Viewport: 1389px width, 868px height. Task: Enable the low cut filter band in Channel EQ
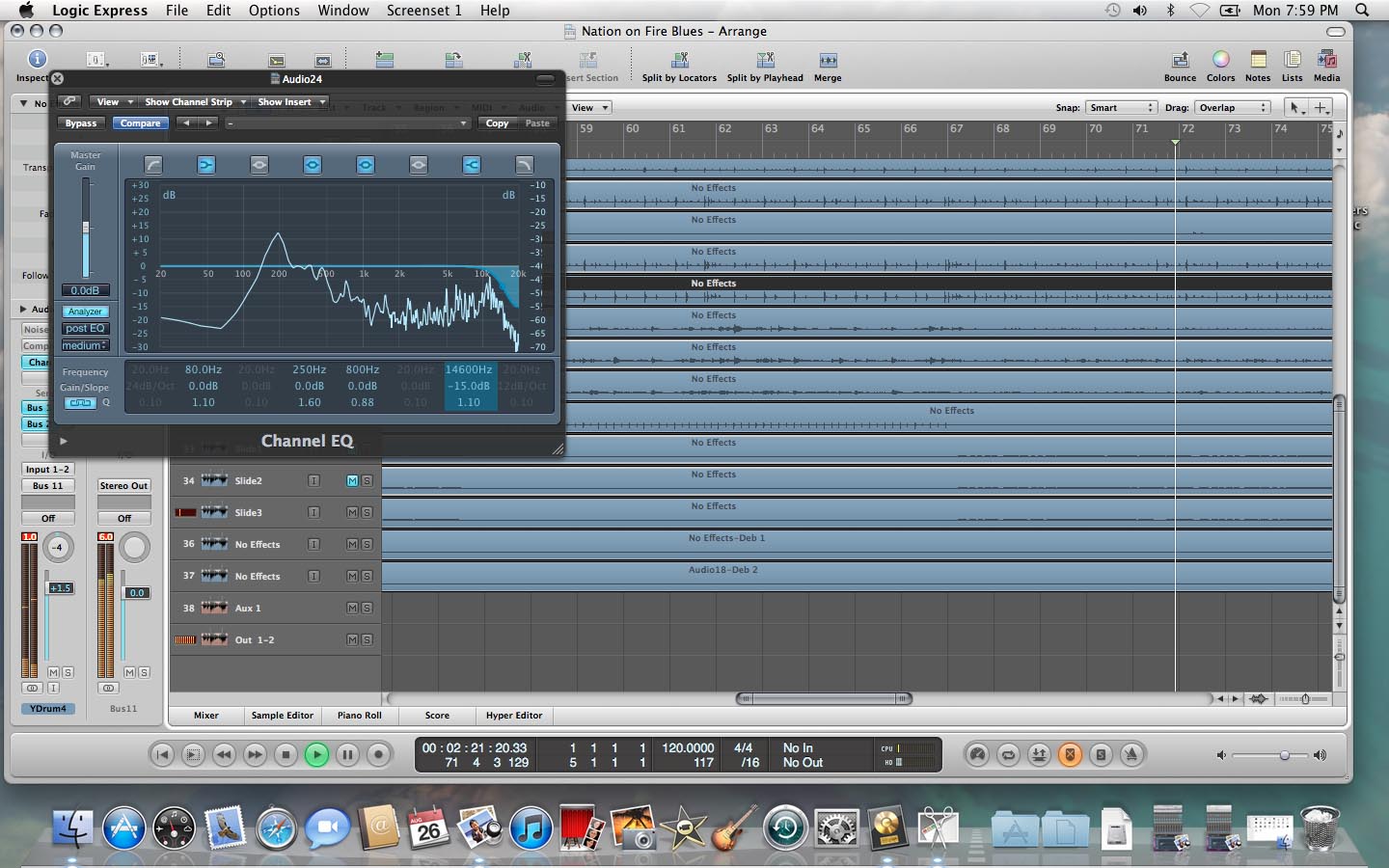(x=153, y=165)
